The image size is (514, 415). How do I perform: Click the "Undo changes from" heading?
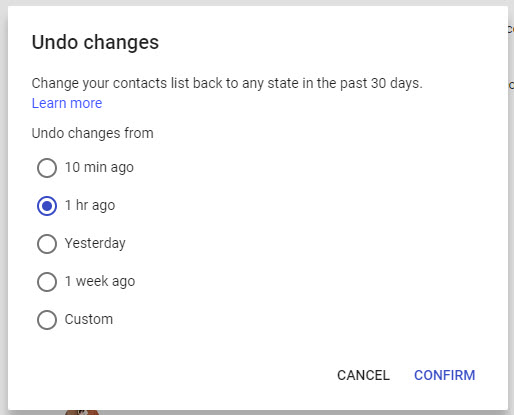92,133
